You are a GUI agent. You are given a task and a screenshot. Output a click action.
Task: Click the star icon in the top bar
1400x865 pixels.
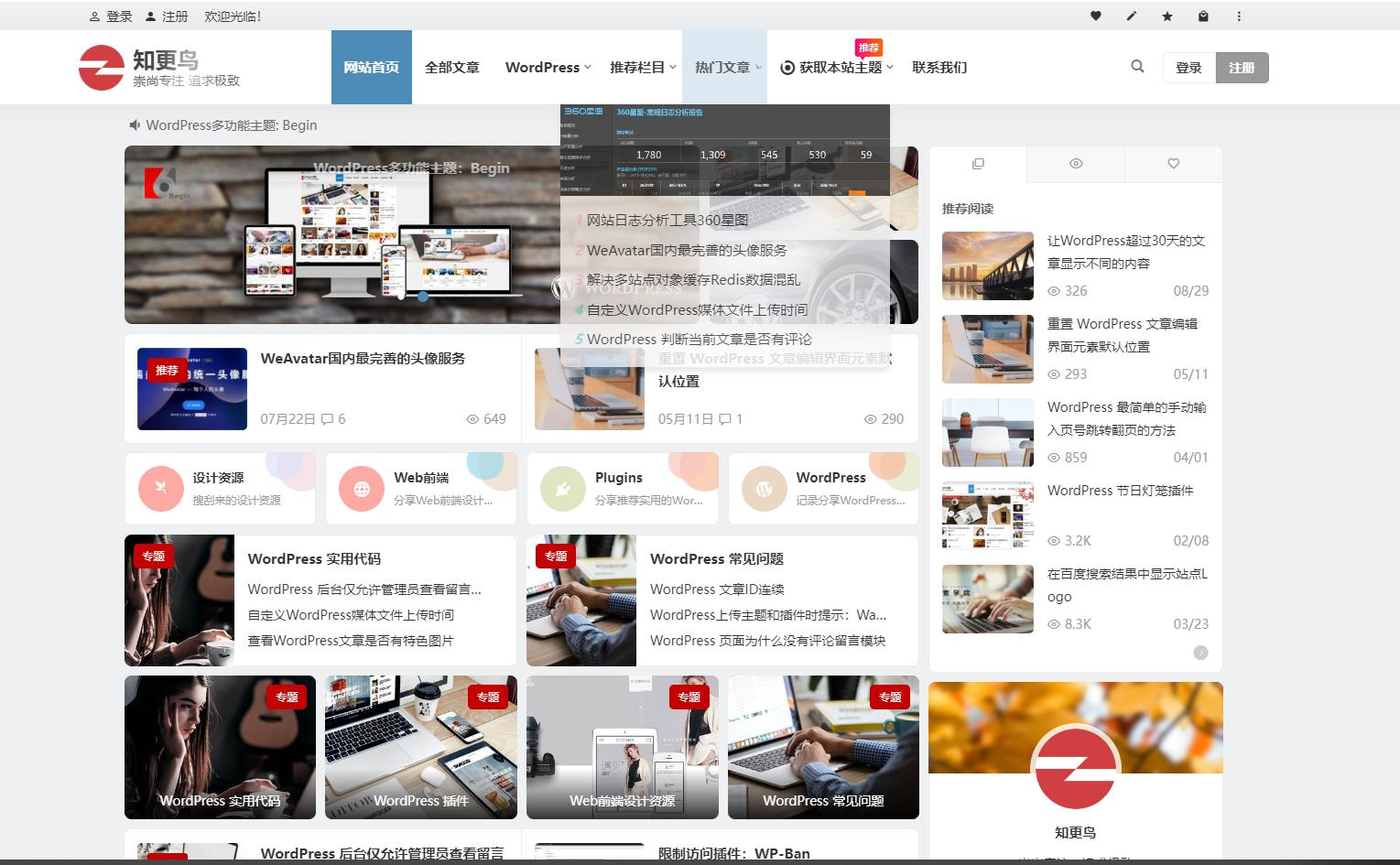click(1167, 16)
